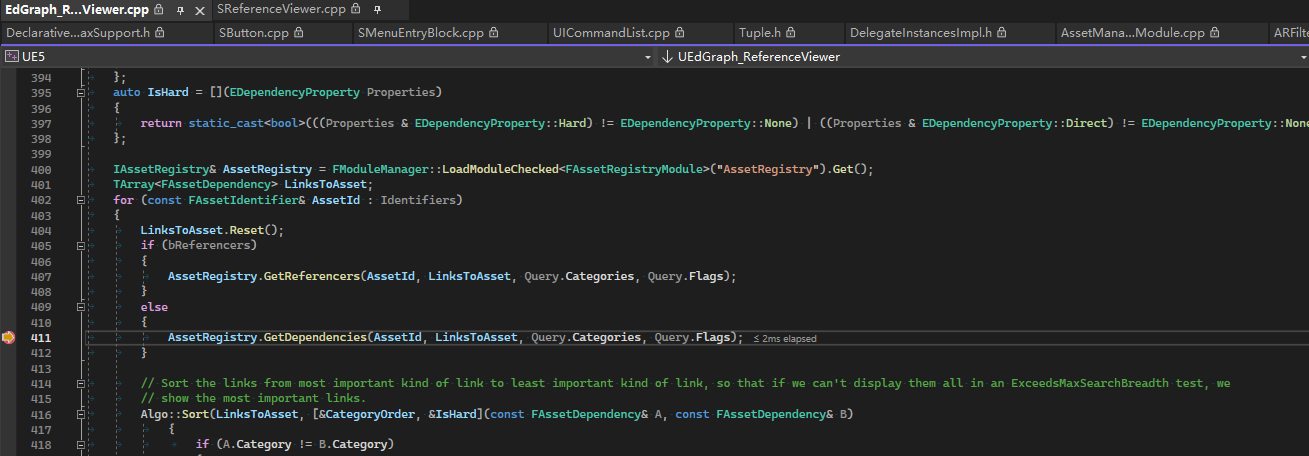Click 'static_cast<bool>' on line 397
The image size is (1309, 456).
point(247,124)
